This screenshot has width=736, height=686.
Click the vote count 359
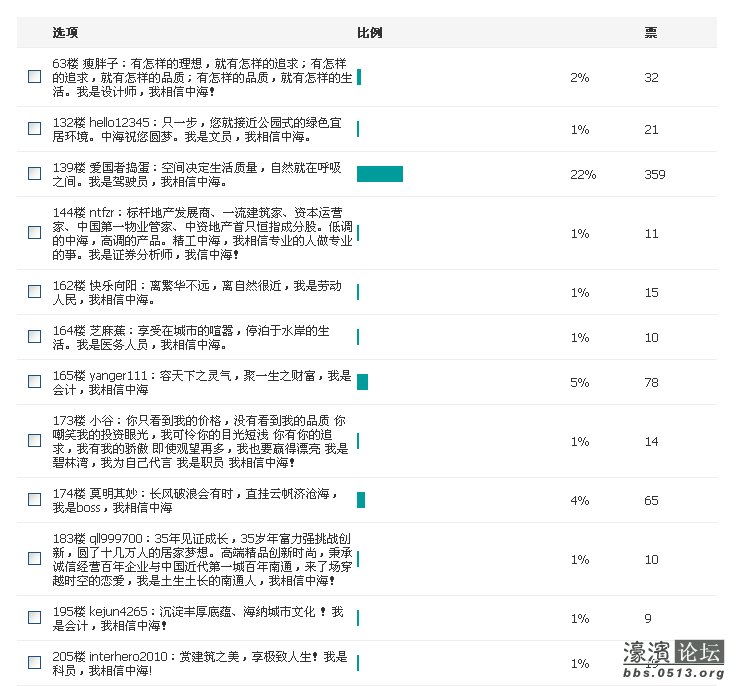pos(655,175)
